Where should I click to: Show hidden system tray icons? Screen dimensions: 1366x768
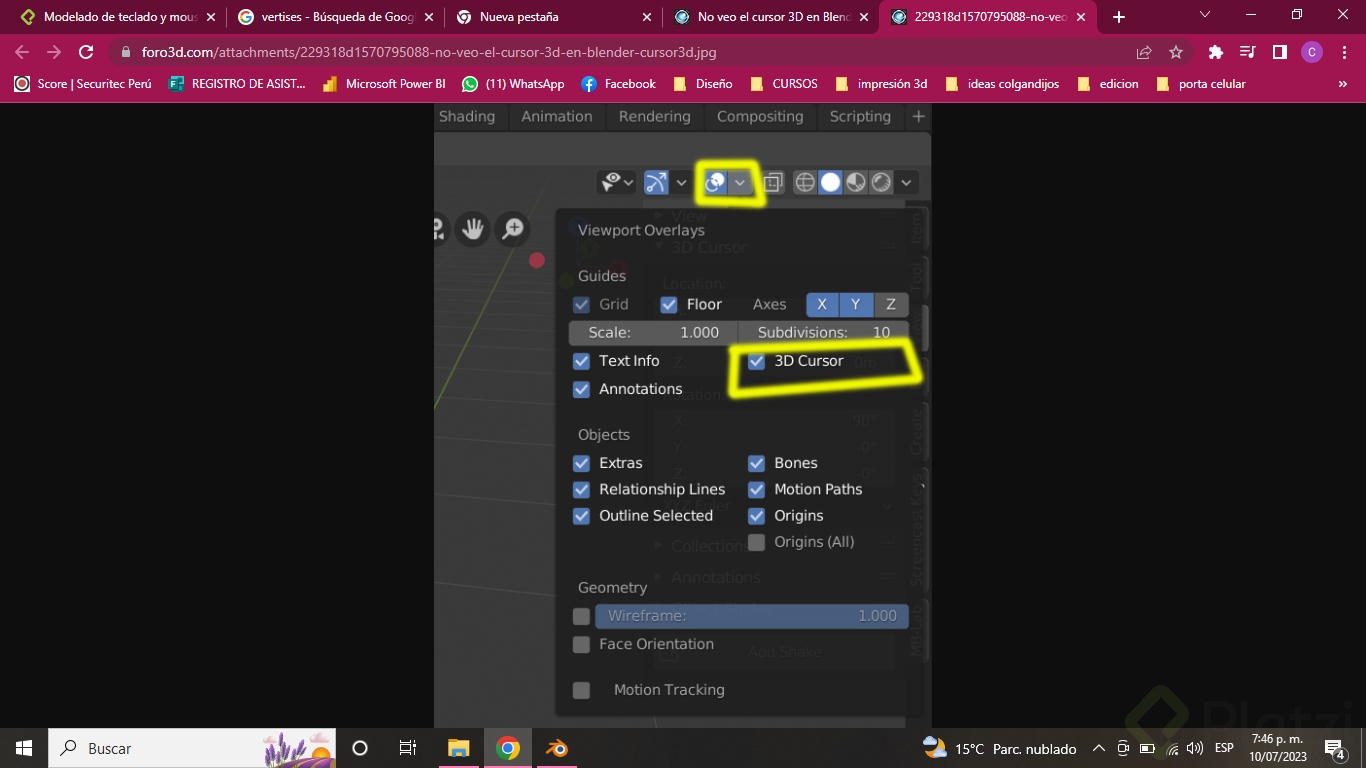1098,748
